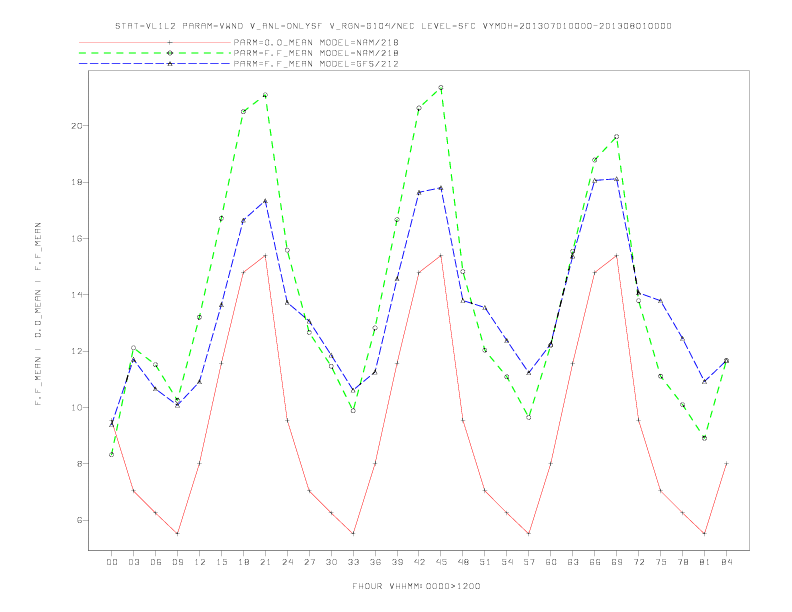Click the y-axis tick value 16

[77, 238]
